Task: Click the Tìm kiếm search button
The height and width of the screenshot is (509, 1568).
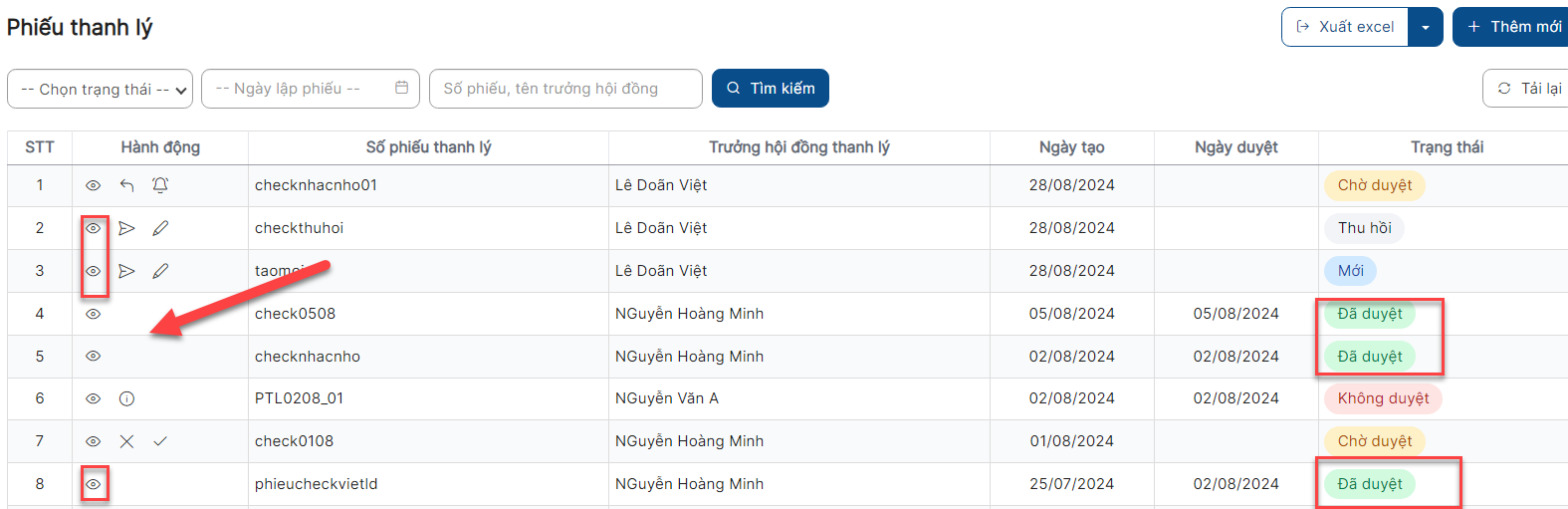Action: [771, 88]
